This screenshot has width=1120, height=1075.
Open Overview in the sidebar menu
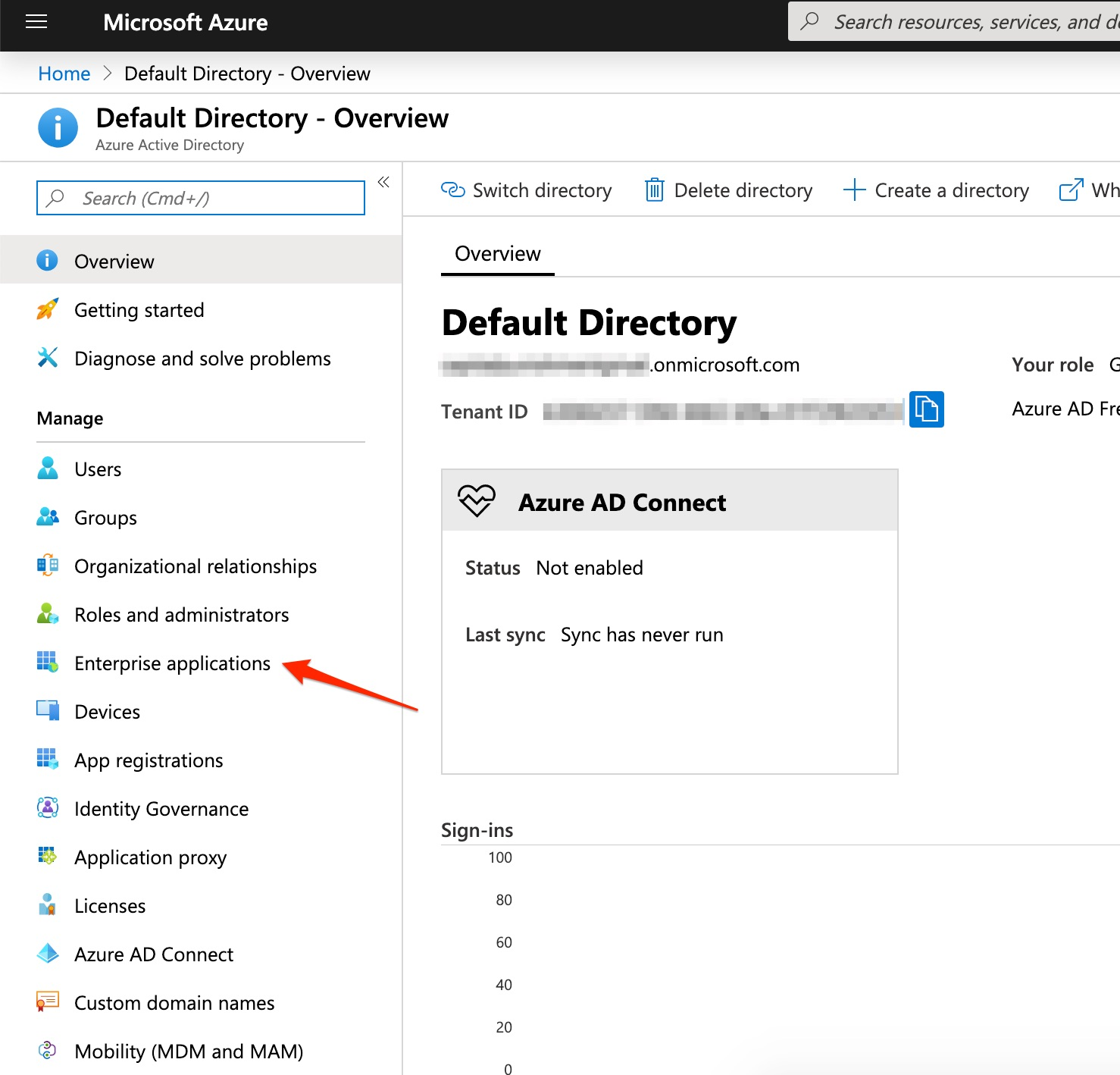(x=201, y=260)
